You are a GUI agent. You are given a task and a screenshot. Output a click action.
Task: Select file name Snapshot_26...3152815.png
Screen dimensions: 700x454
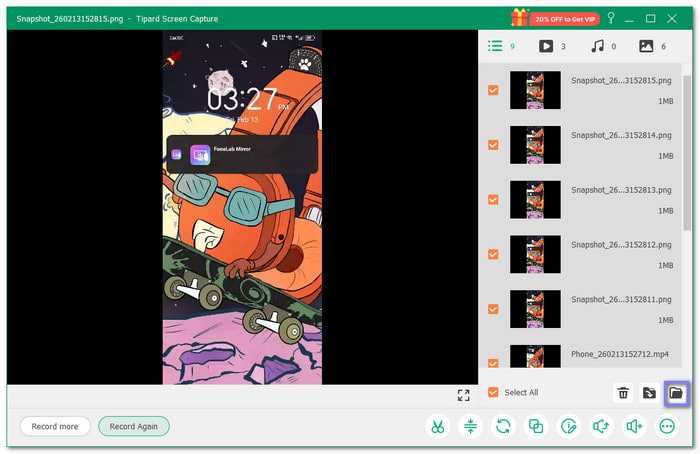[x=621, y=81]
